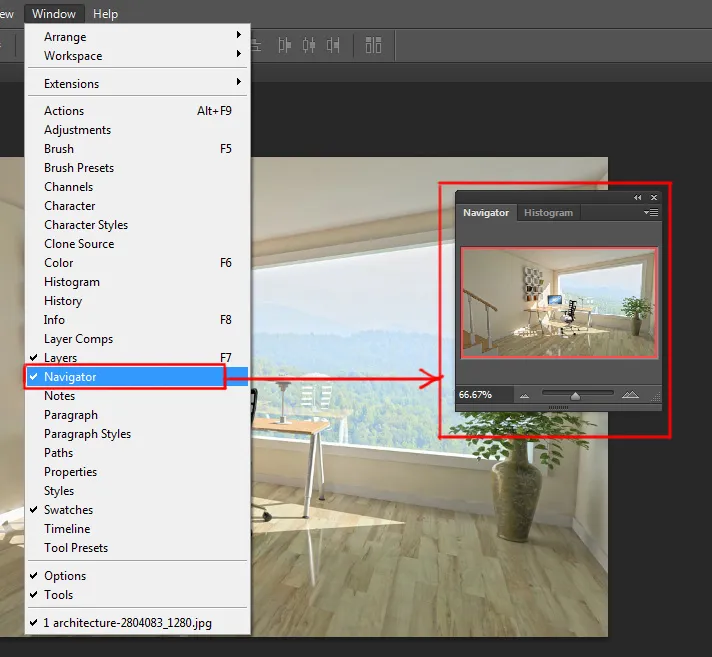This screenshot has height=657, width=712.
Task: Select Paragraph Styles menu item
Action: [138, 434]
